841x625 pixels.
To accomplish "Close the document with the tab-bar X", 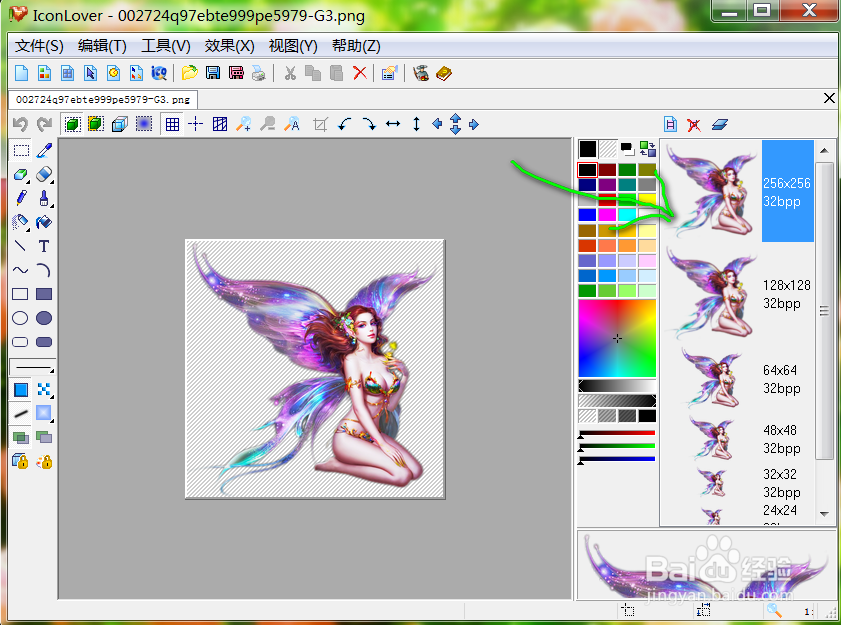I will click(x=829, y=98).
